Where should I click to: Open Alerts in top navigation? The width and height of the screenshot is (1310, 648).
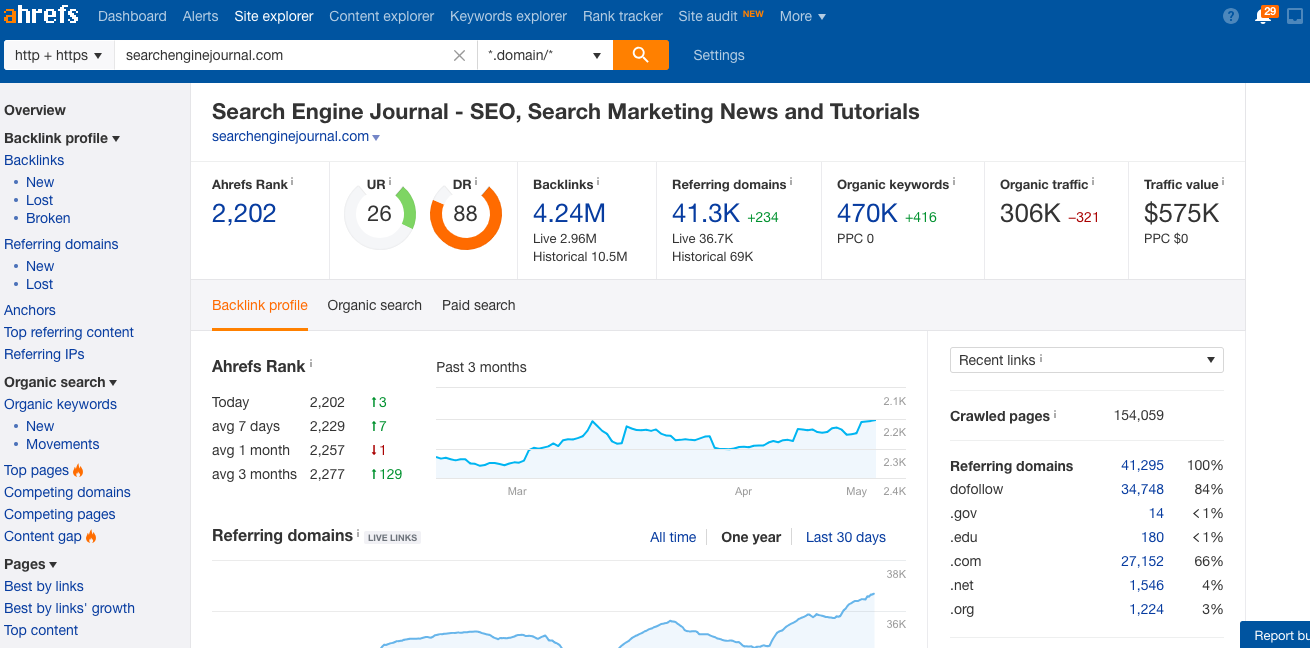point(201,16)
